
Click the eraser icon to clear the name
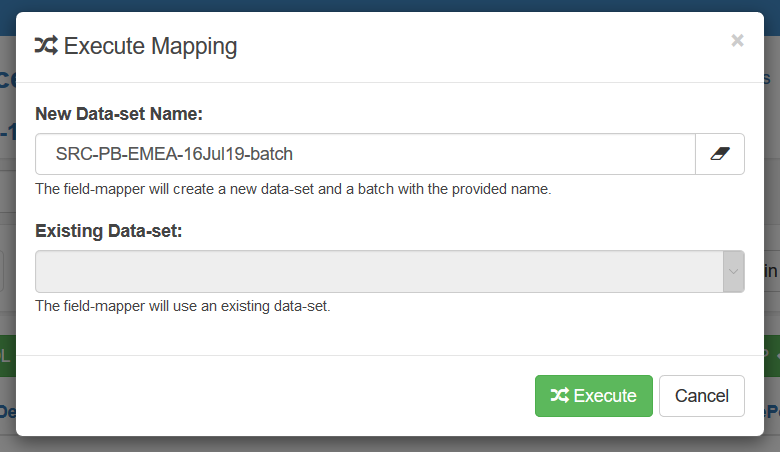[720, 154]
